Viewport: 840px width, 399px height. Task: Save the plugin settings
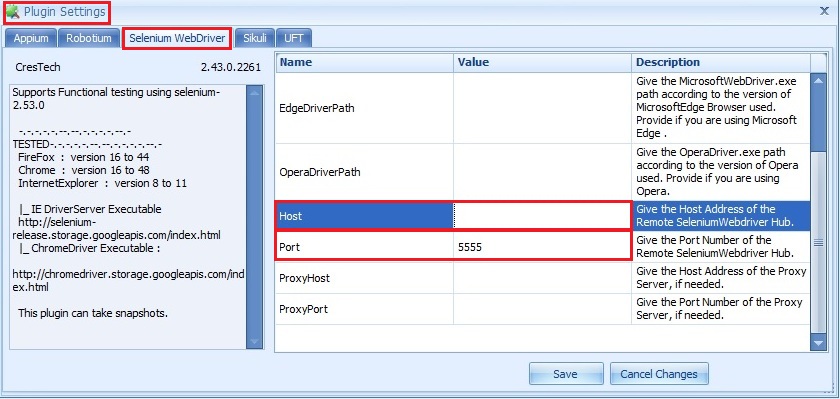pyautogui.click(x=566, y=374)
